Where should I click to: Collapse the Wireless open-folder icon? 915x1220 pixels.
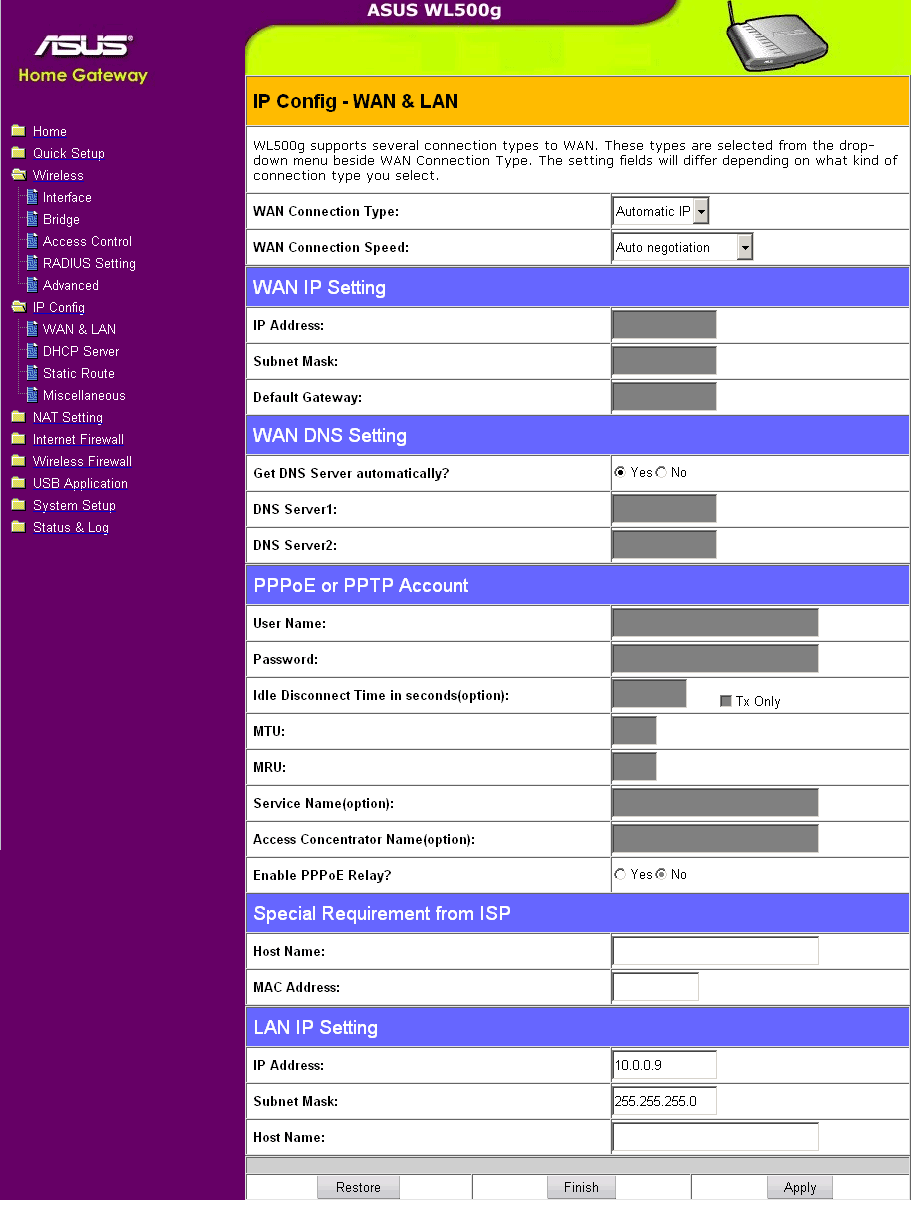[18, 175]
